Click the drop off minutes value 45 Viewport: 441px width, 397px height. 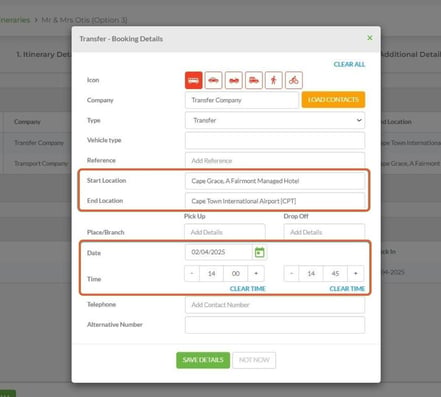click(335, 274)
